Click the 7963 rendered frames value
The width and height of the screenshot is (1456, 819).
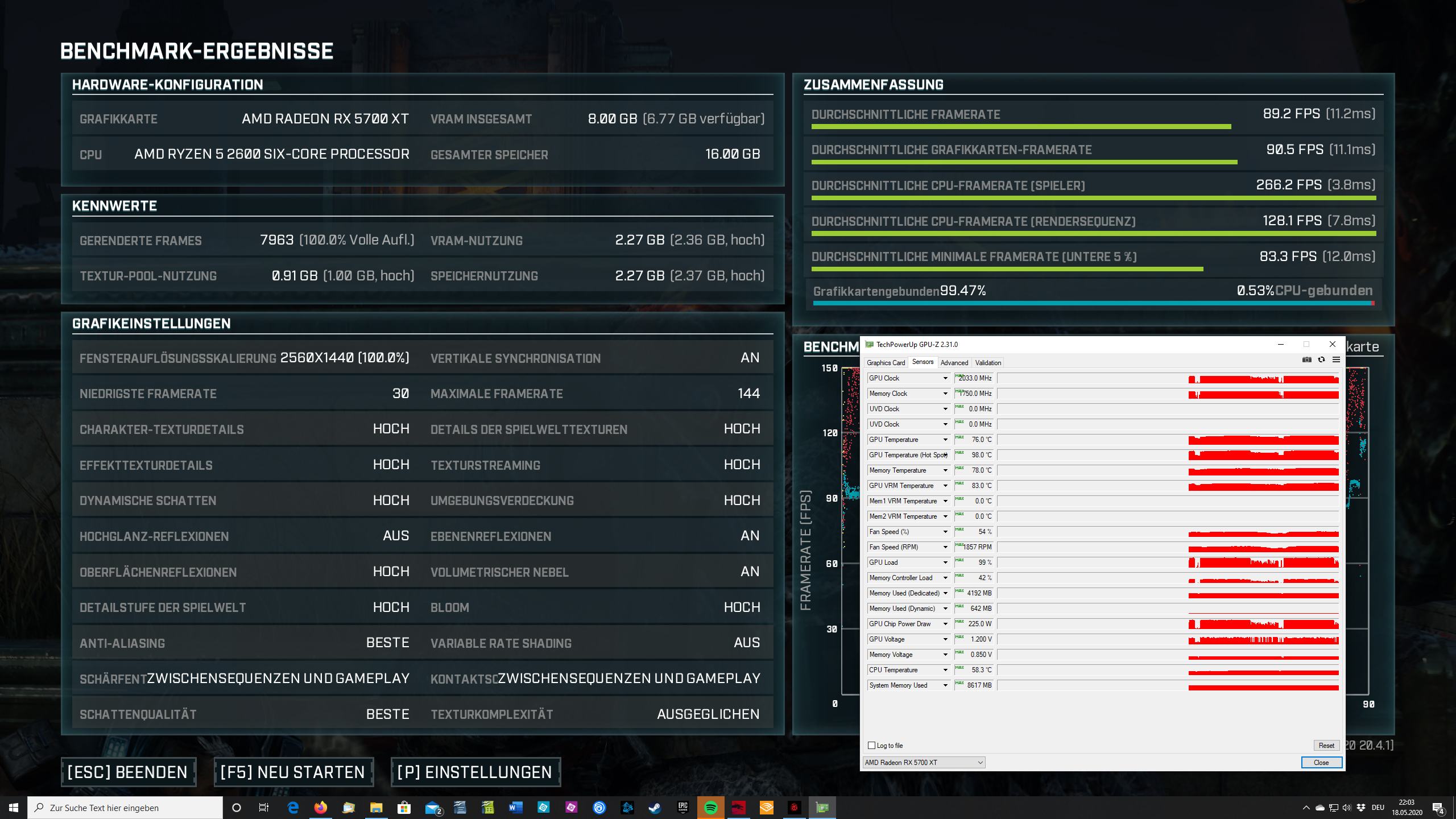(x=277, y=240)
